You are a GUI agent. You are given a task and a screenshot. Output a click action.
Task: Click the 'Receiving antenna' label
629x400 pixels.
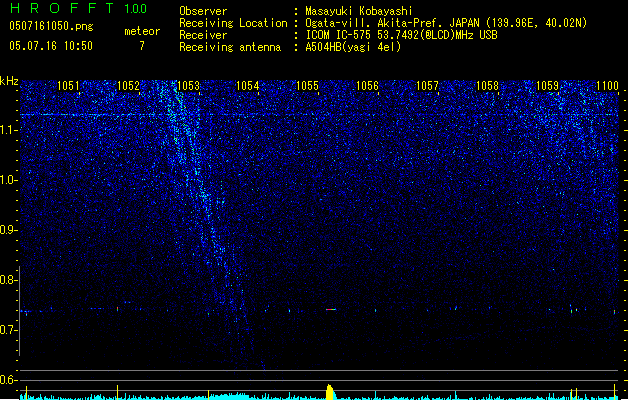230,47
